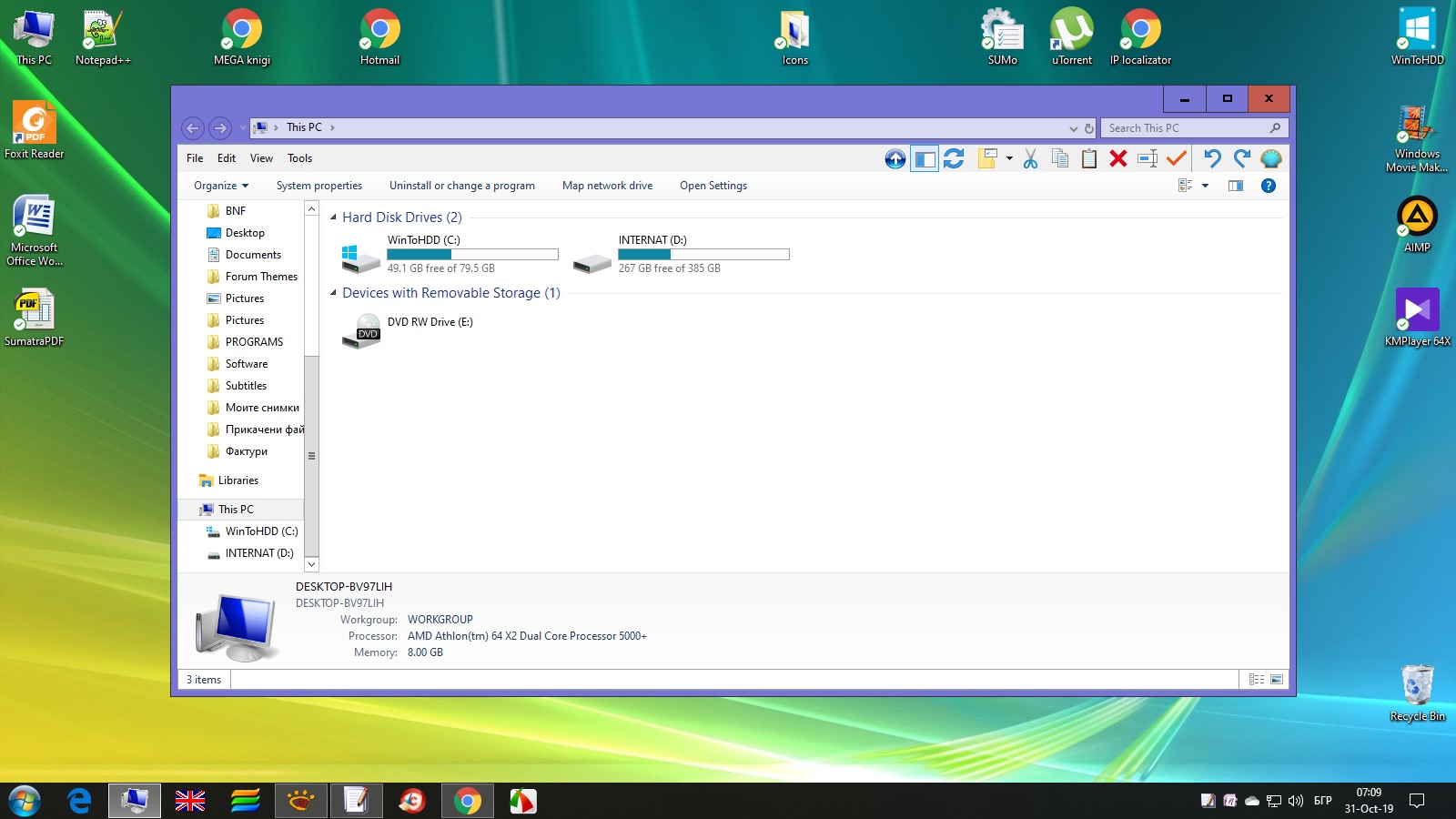This screenshot has height=819, width=1456.
Task: Select Subtitles folder in sidebar
Action: [x=237, y=386]
